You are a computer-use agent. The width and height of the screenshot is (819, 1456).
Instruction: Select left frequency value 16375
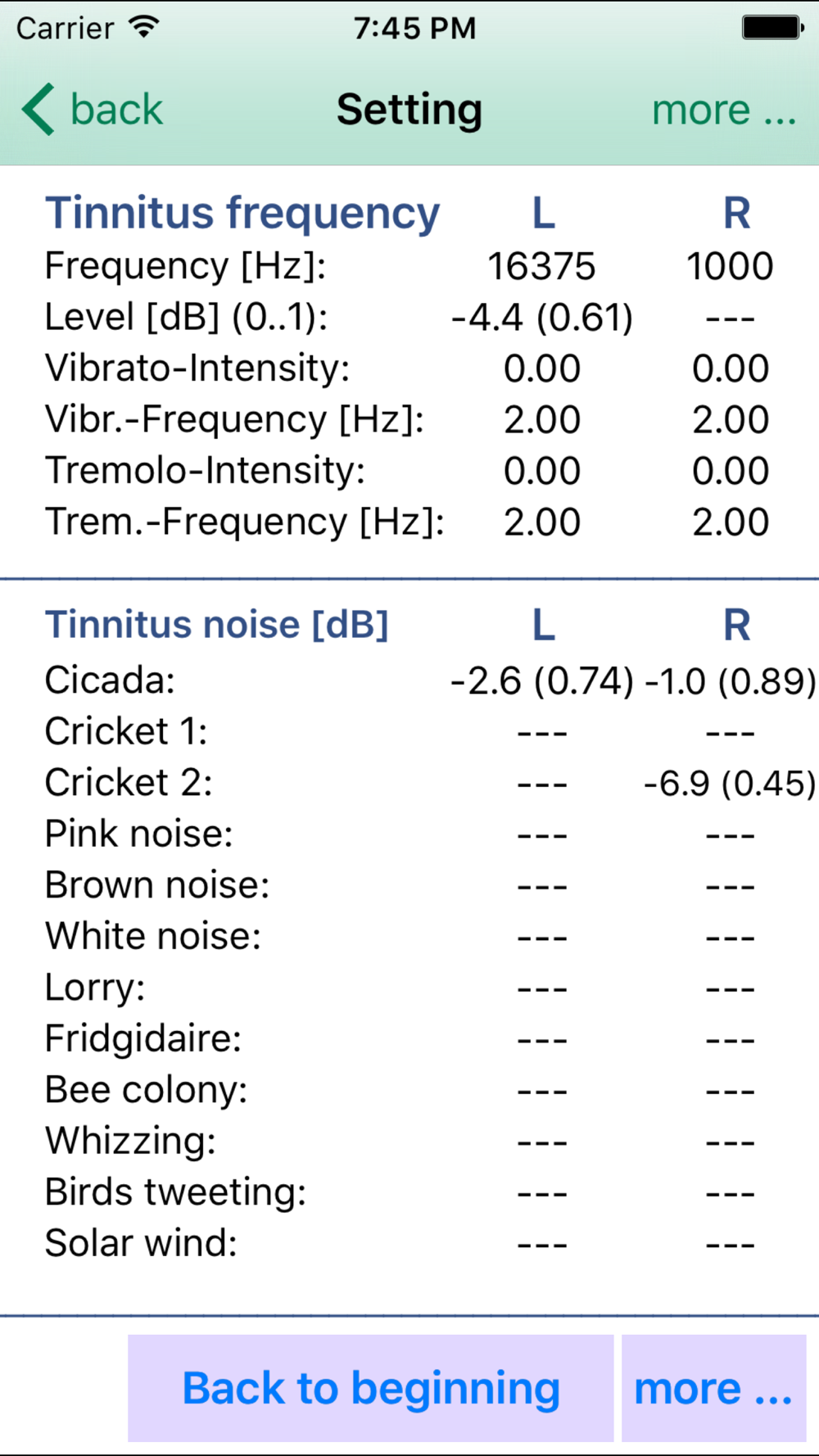[x=541, y=266]
